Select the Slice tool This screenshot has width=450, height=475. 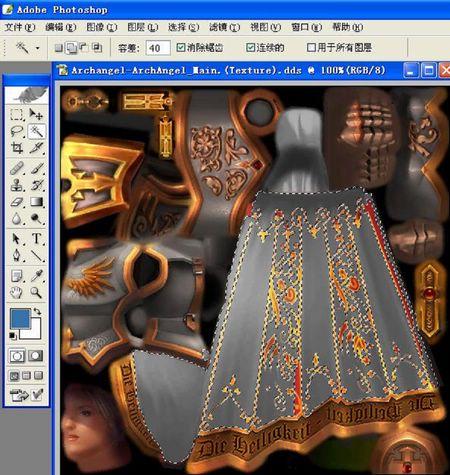(36, 148)
